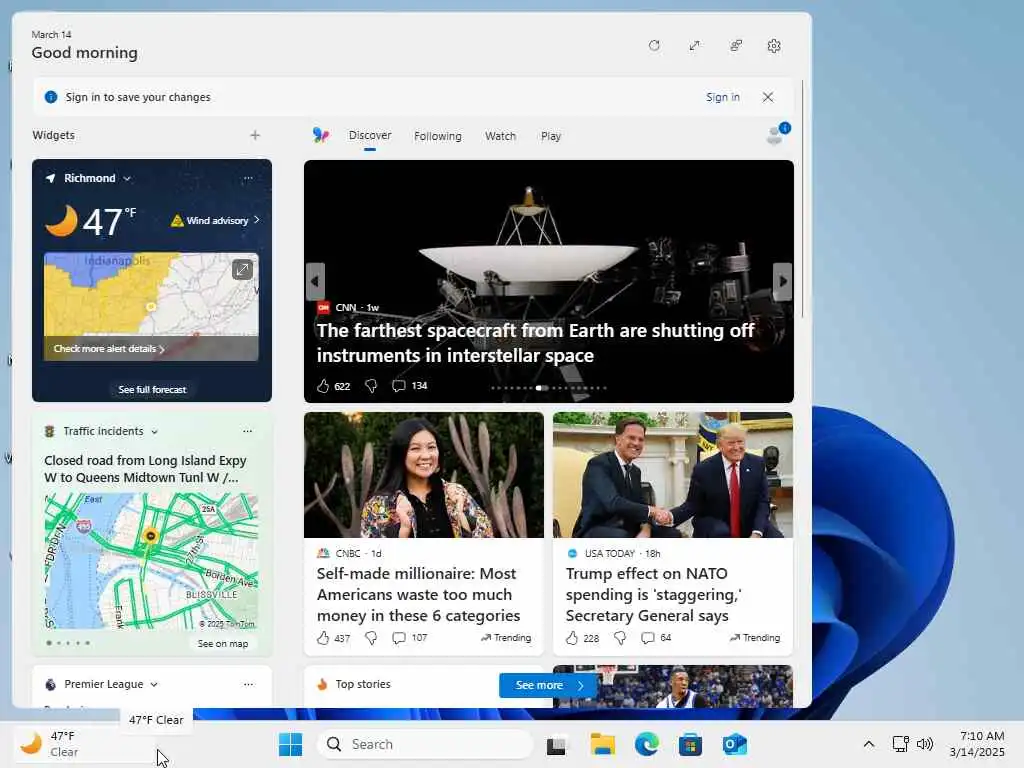The height and width of the screenshot is (768, 1024).
Task: Expand Traffic incidents dropdown
Action: click(154, 432)
